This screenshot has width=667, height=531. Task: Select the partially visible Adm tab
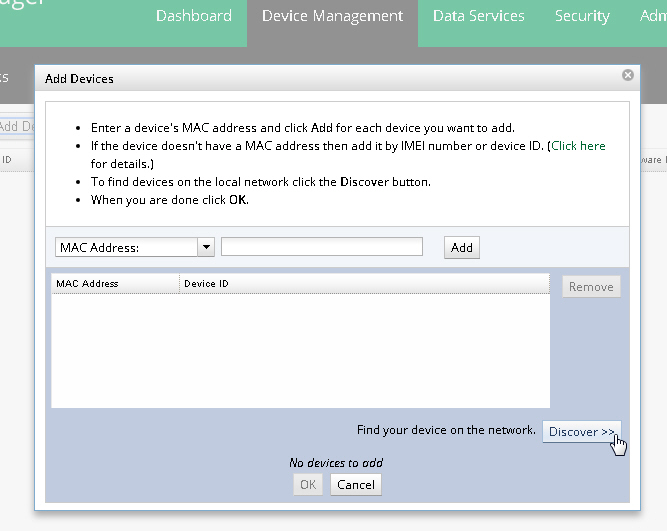[652, 16]
